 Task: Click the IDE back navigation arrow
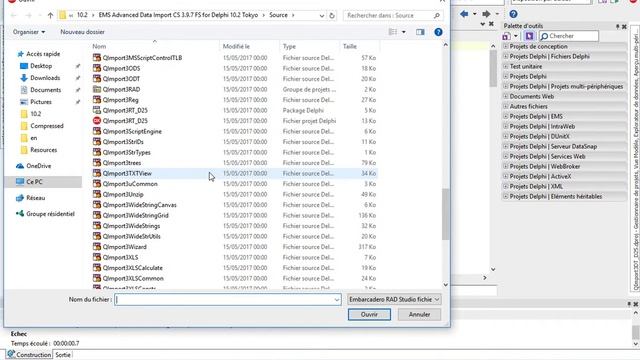(464, 14)
